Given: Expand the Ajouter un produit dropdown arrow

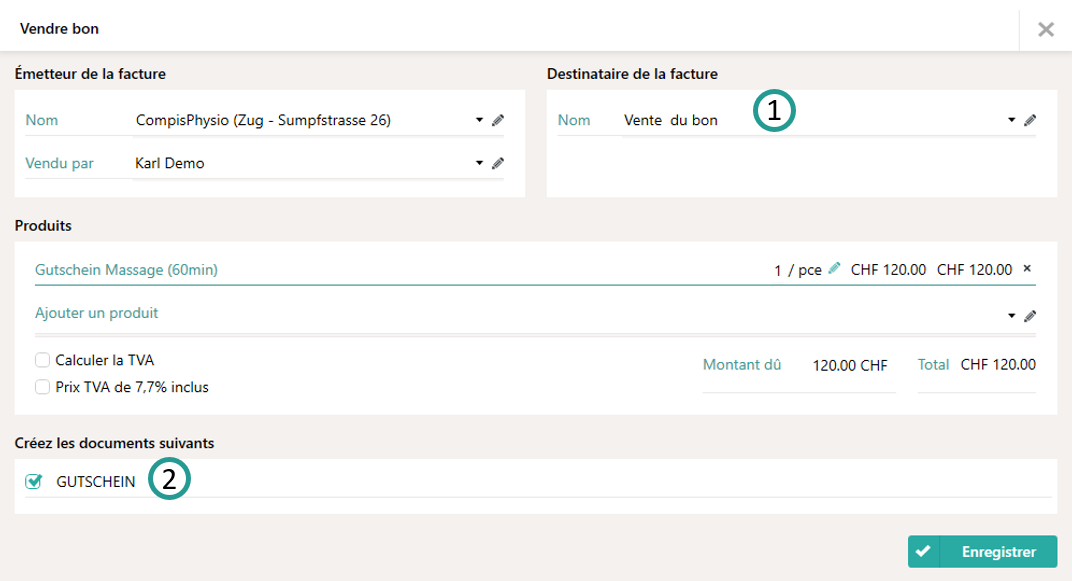Looking at the screenshot, I should pos(1012,316).
